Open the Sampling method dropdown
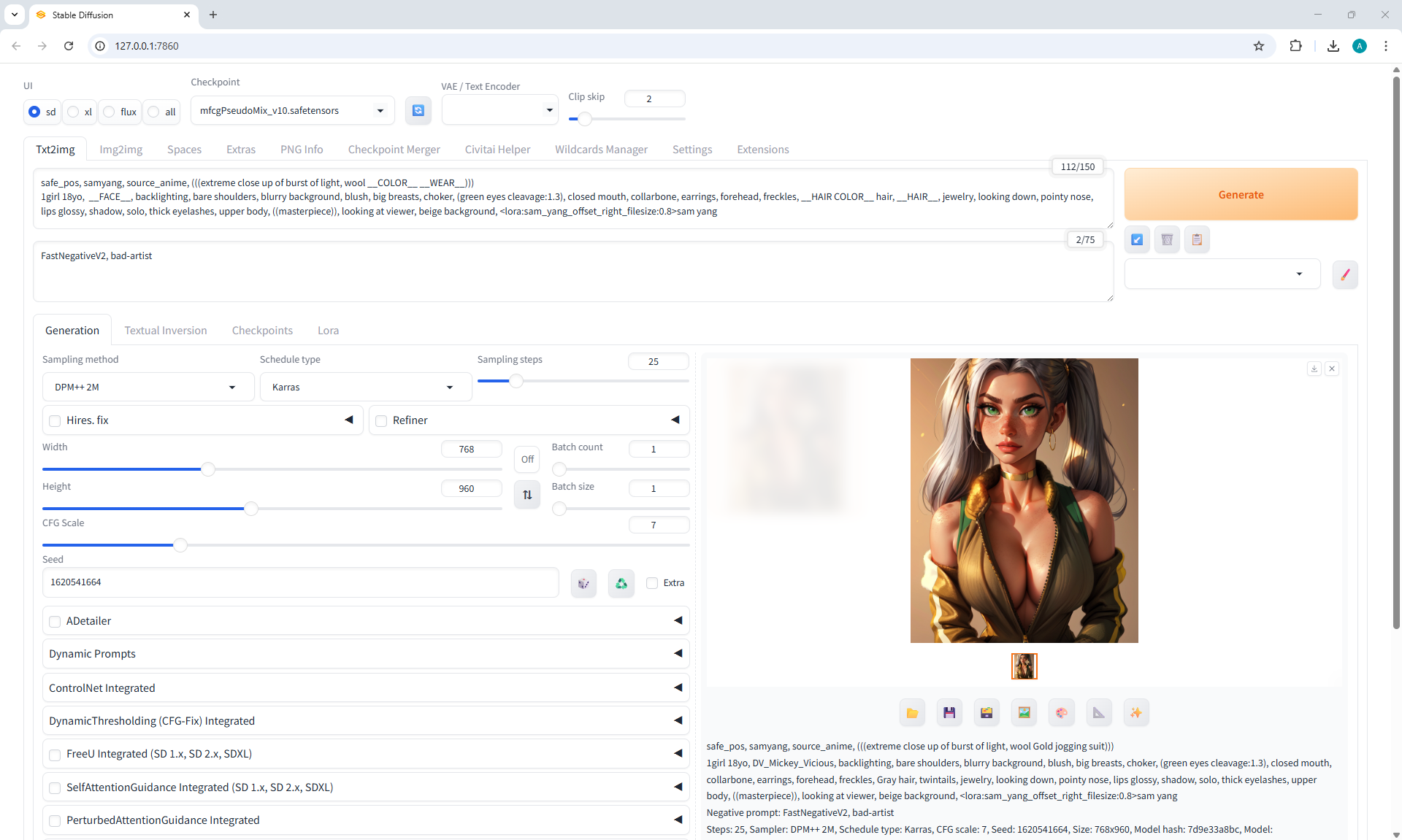The height and width of the screenshot is (840, 1402). pyautogui.click(x=148, y=387)
